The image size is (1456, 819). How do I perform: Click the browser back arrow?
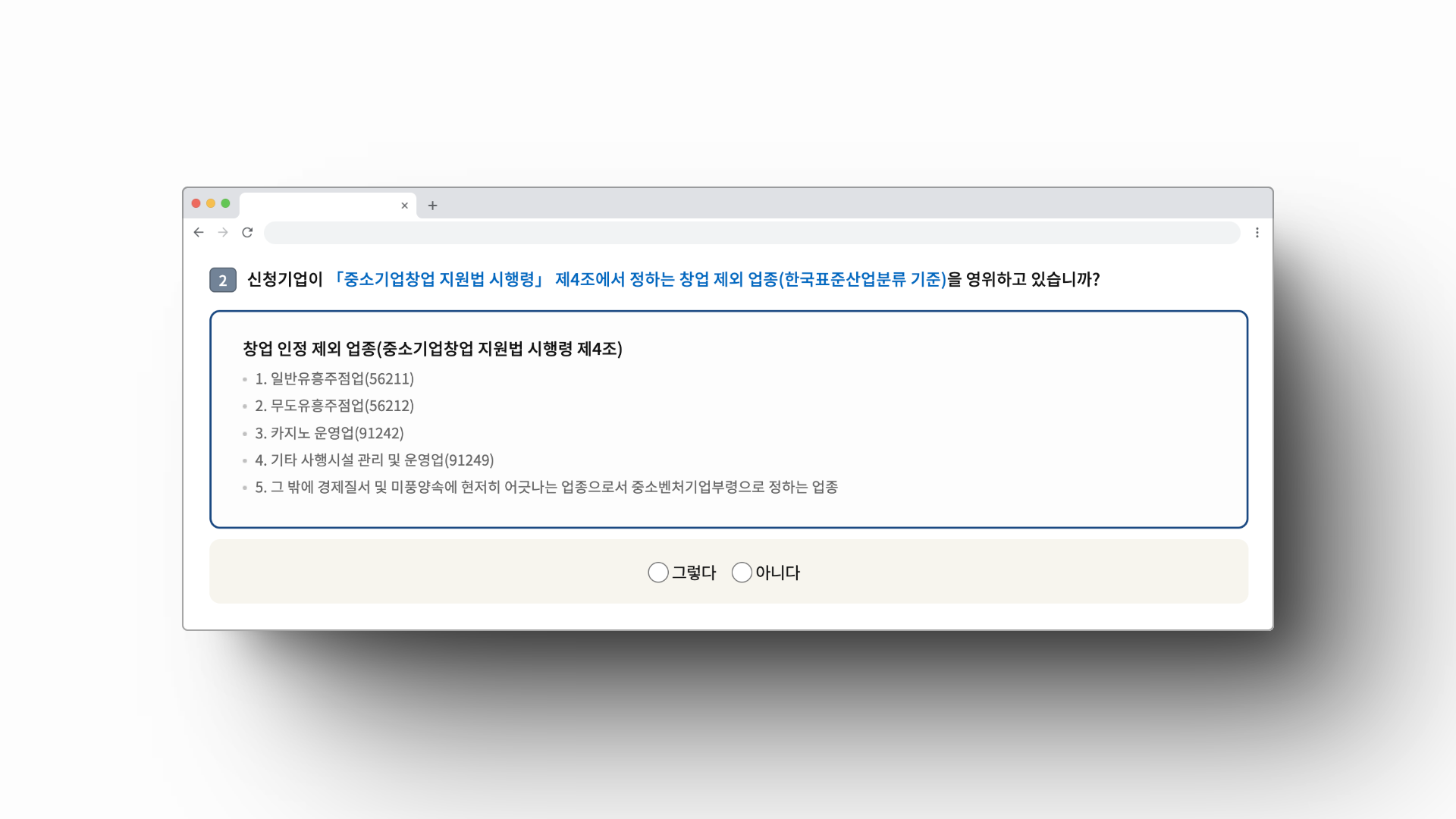click(x=199, y=233)
